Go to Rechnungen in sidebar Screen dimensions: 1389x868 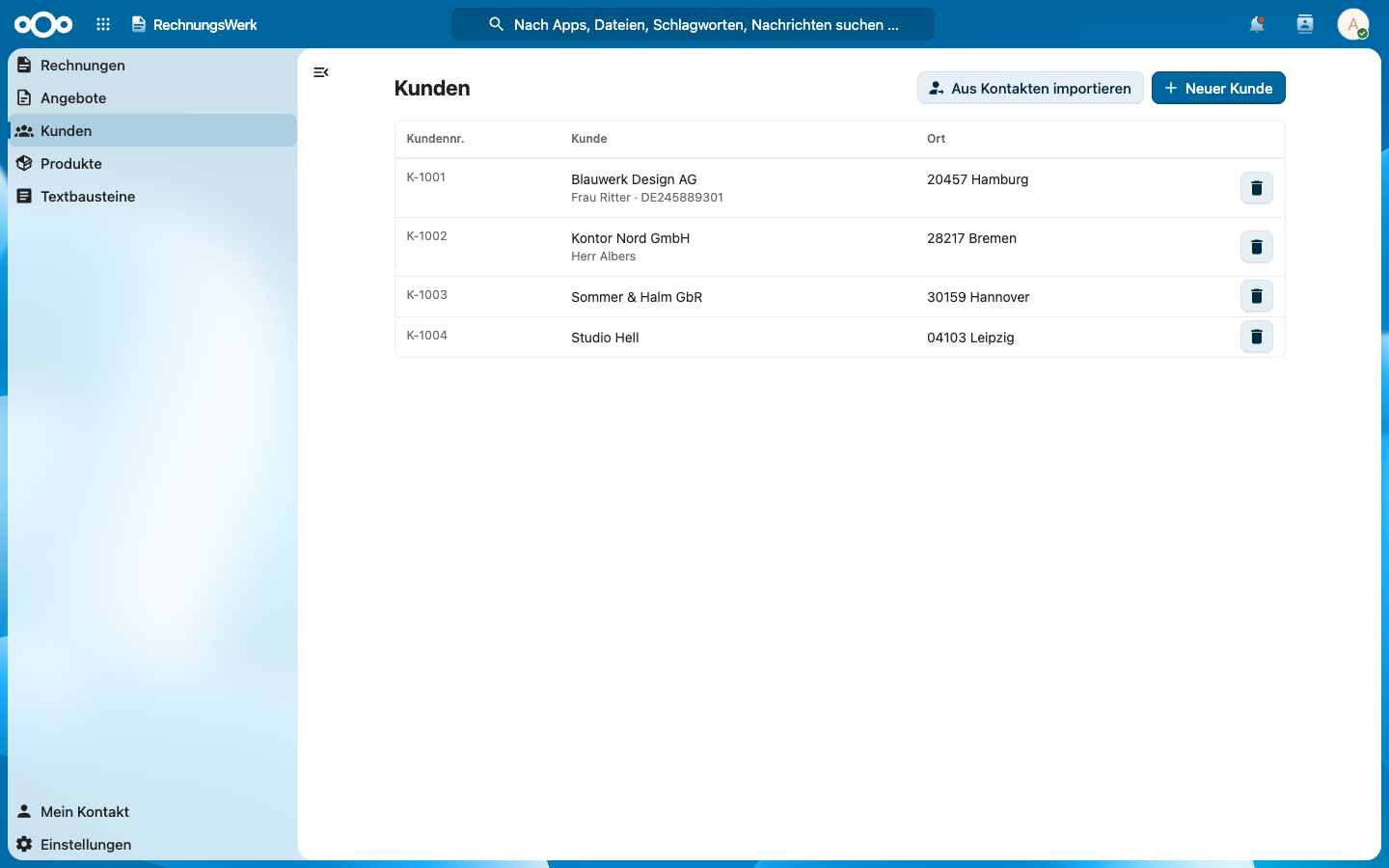(152, 65)
